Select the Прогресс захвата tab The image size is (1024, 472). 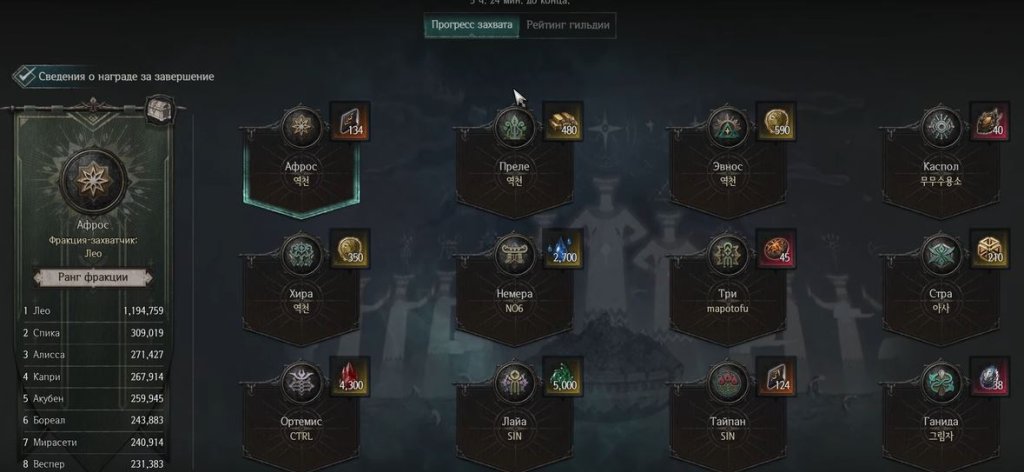(x=472, y=25)
